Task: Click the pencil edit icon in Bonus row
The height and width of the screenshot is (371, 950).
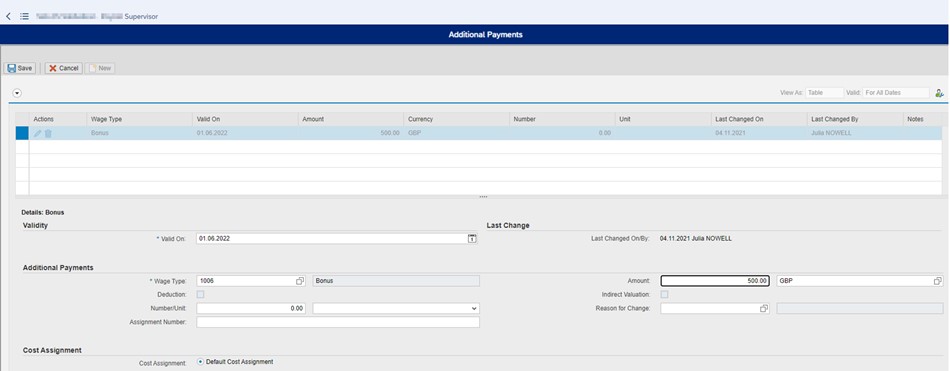Action: click(38, 133)
